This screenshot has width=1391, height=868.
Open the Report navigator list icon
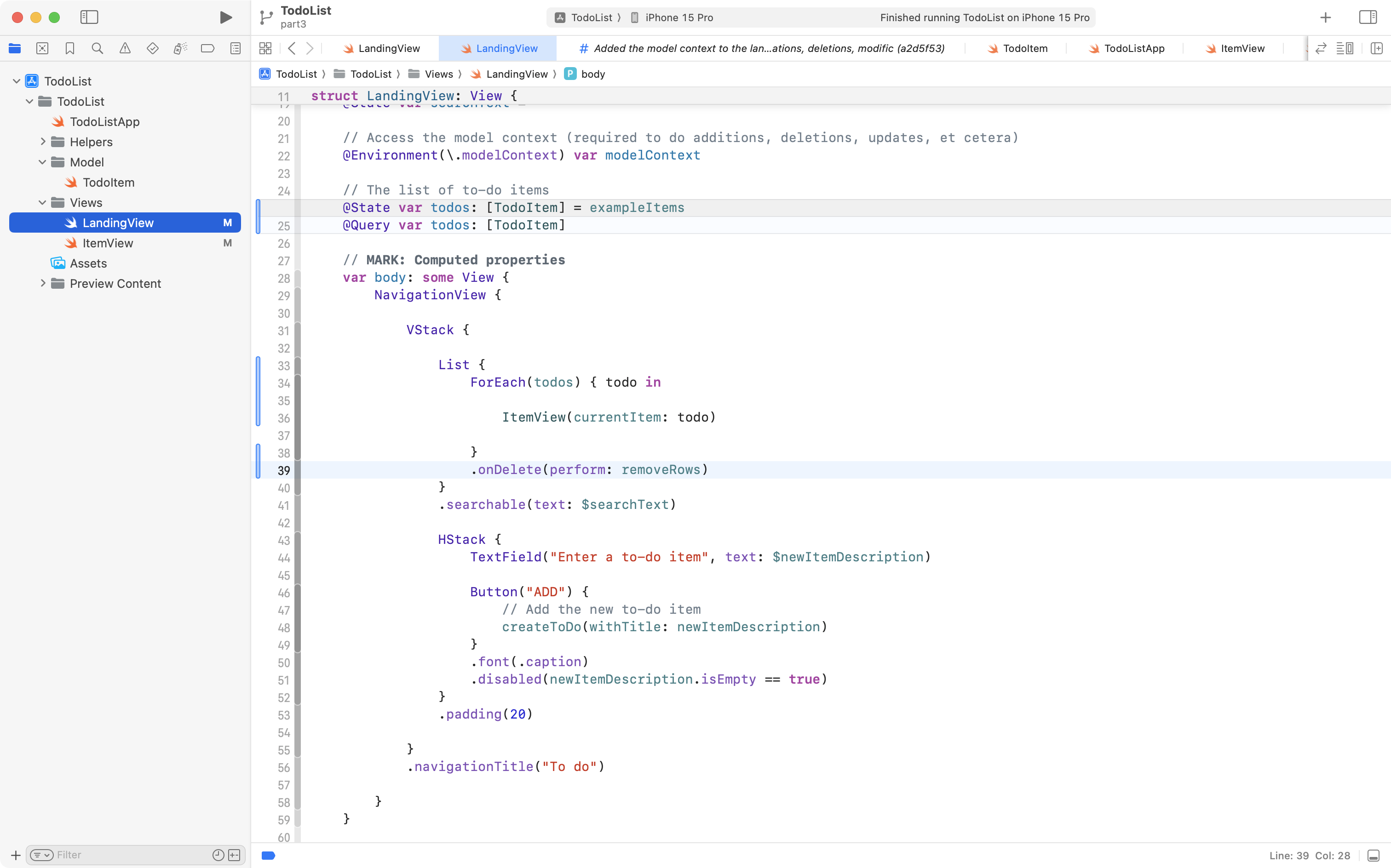(235, 48)
